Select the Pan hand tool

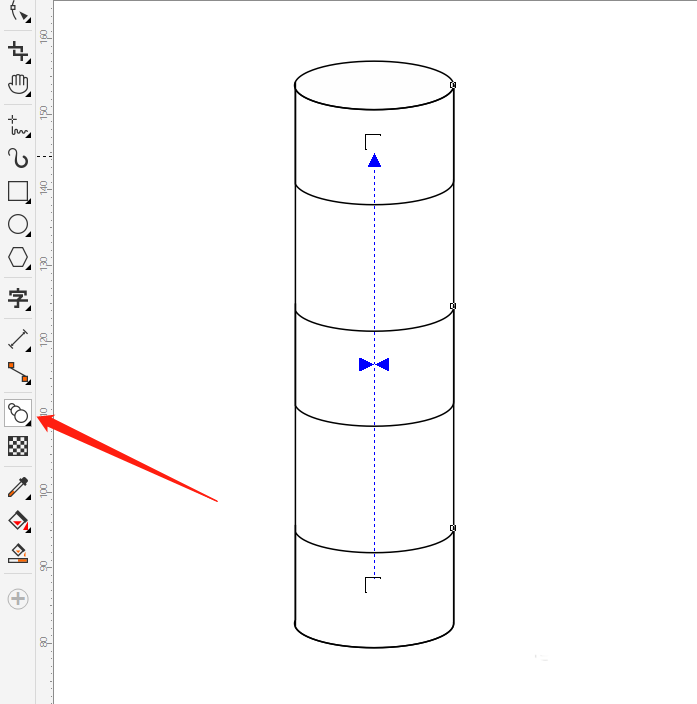18,84
